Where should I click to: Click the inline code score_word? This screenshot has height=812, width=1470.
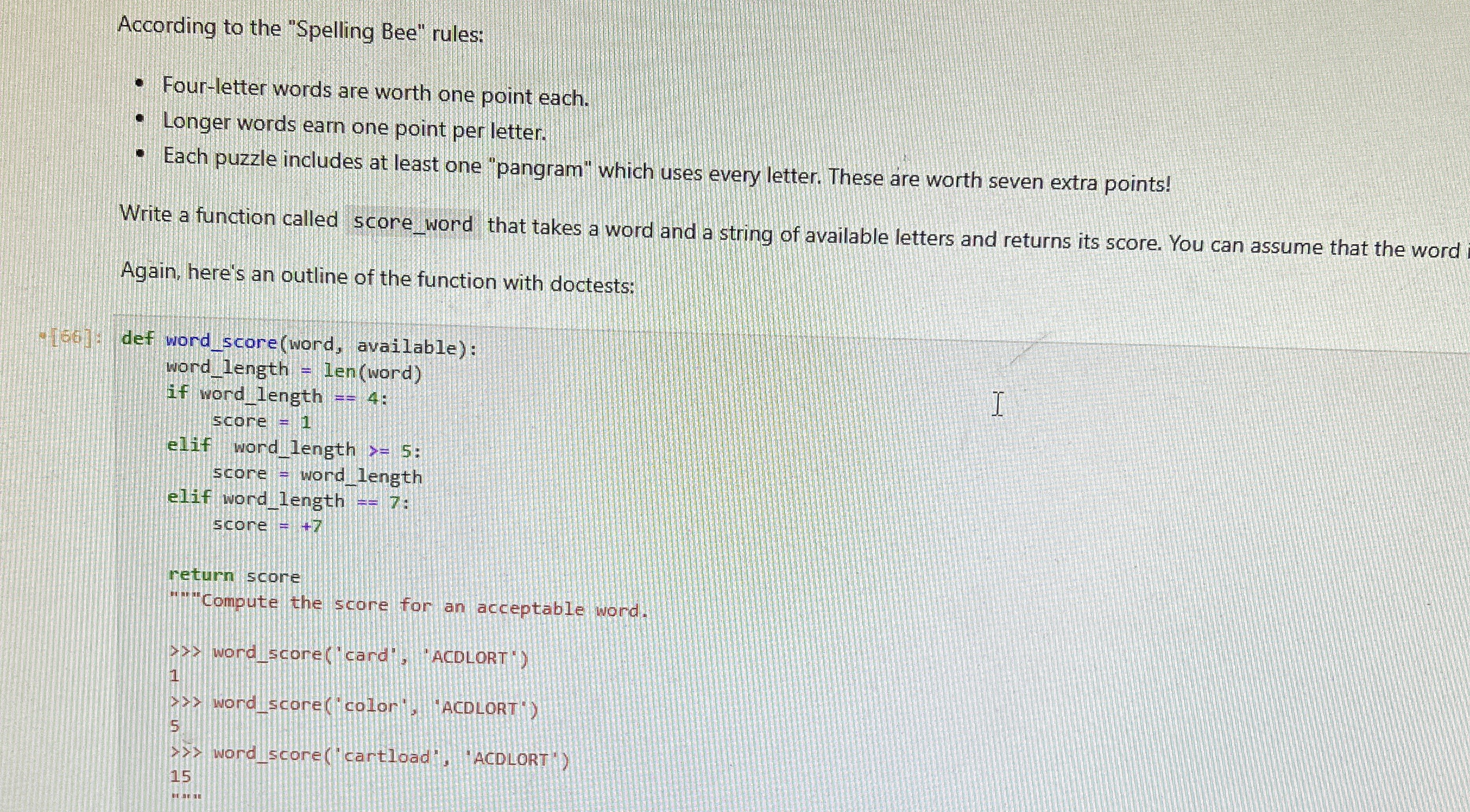click(x=413, y=223)
